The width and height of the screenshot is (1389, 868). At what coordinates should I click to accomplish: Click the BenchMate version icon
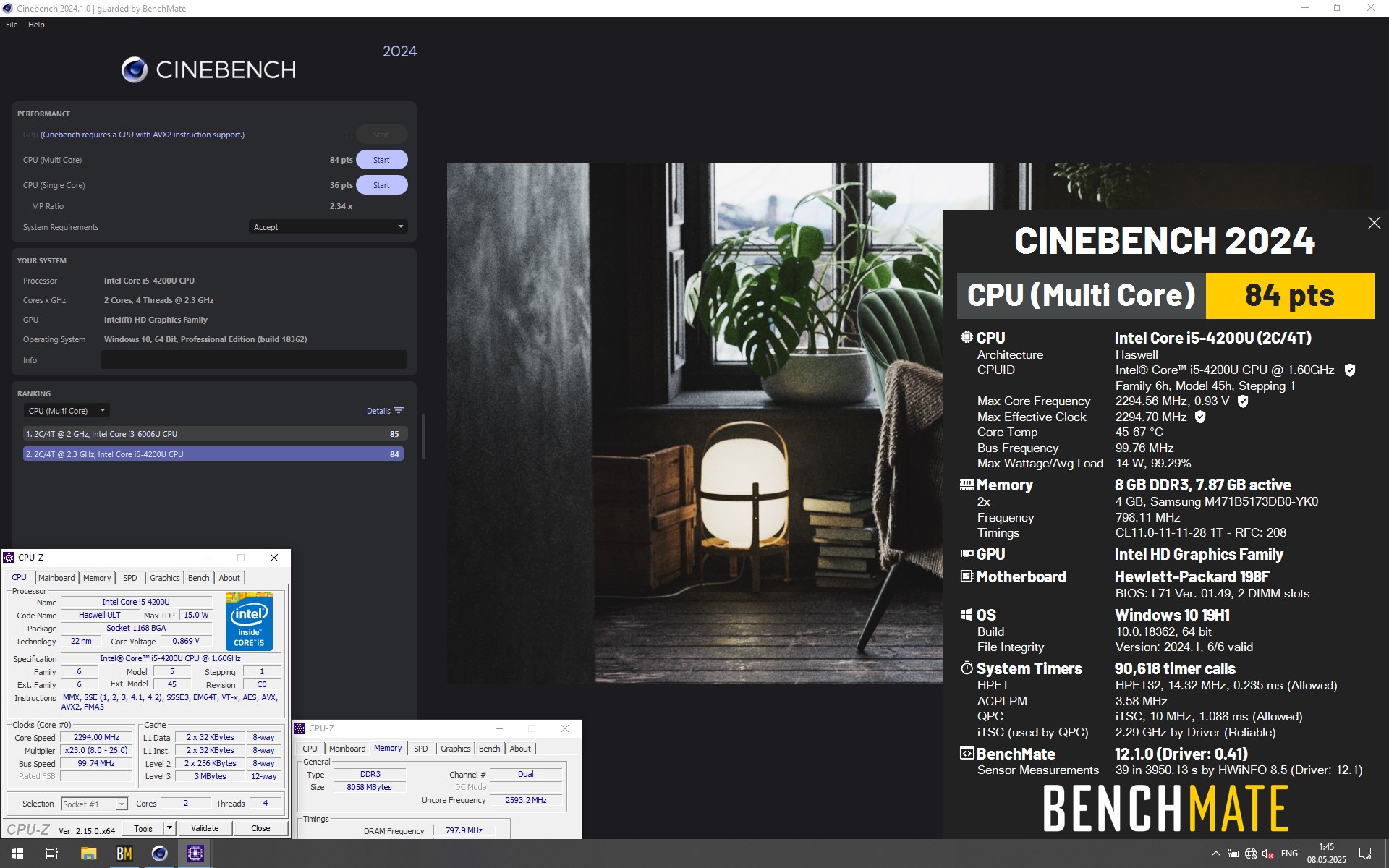pos(967,754)
